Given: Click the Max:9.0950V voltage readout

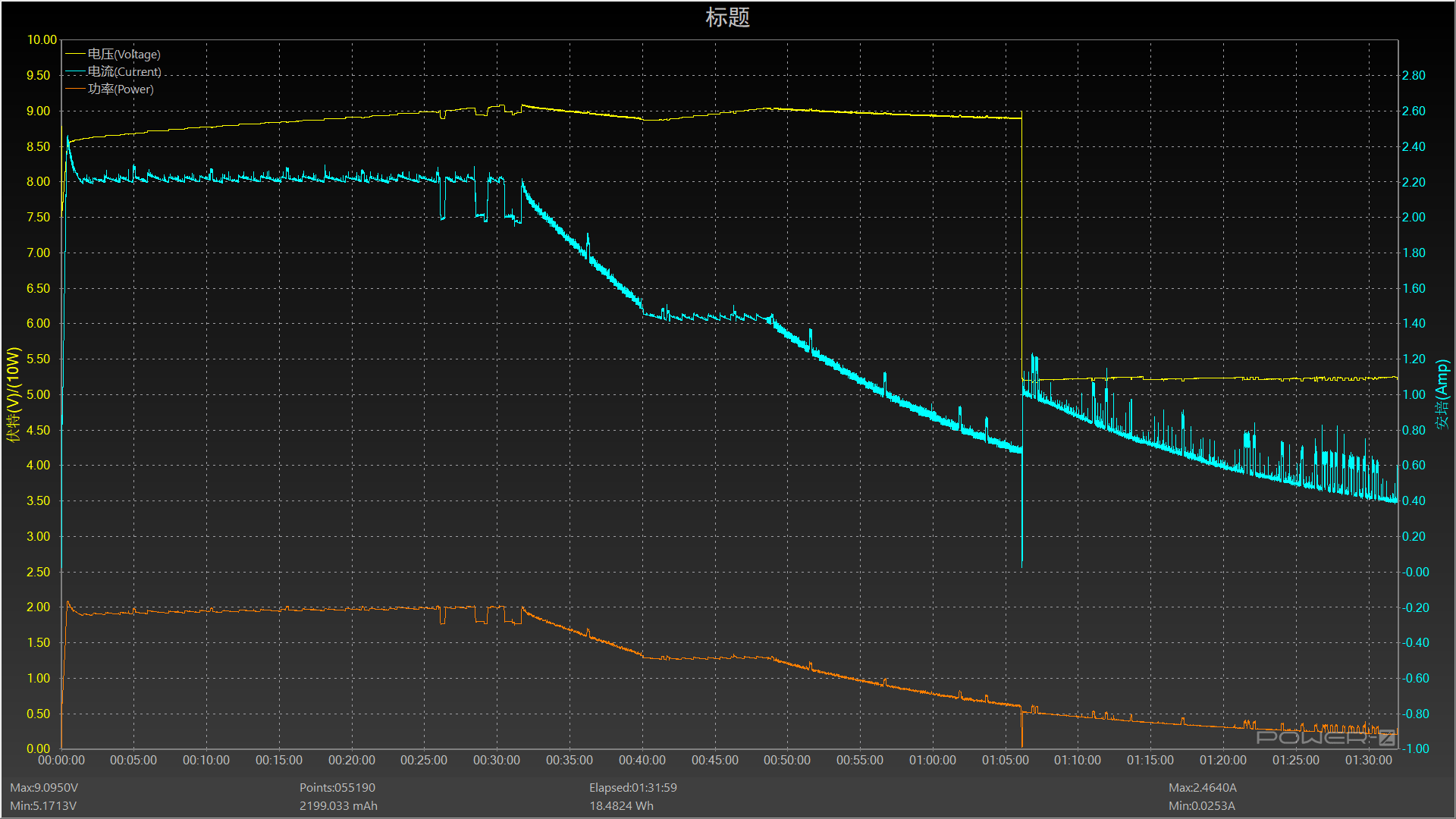Looking at the screenshot, I should pos(44,788).
